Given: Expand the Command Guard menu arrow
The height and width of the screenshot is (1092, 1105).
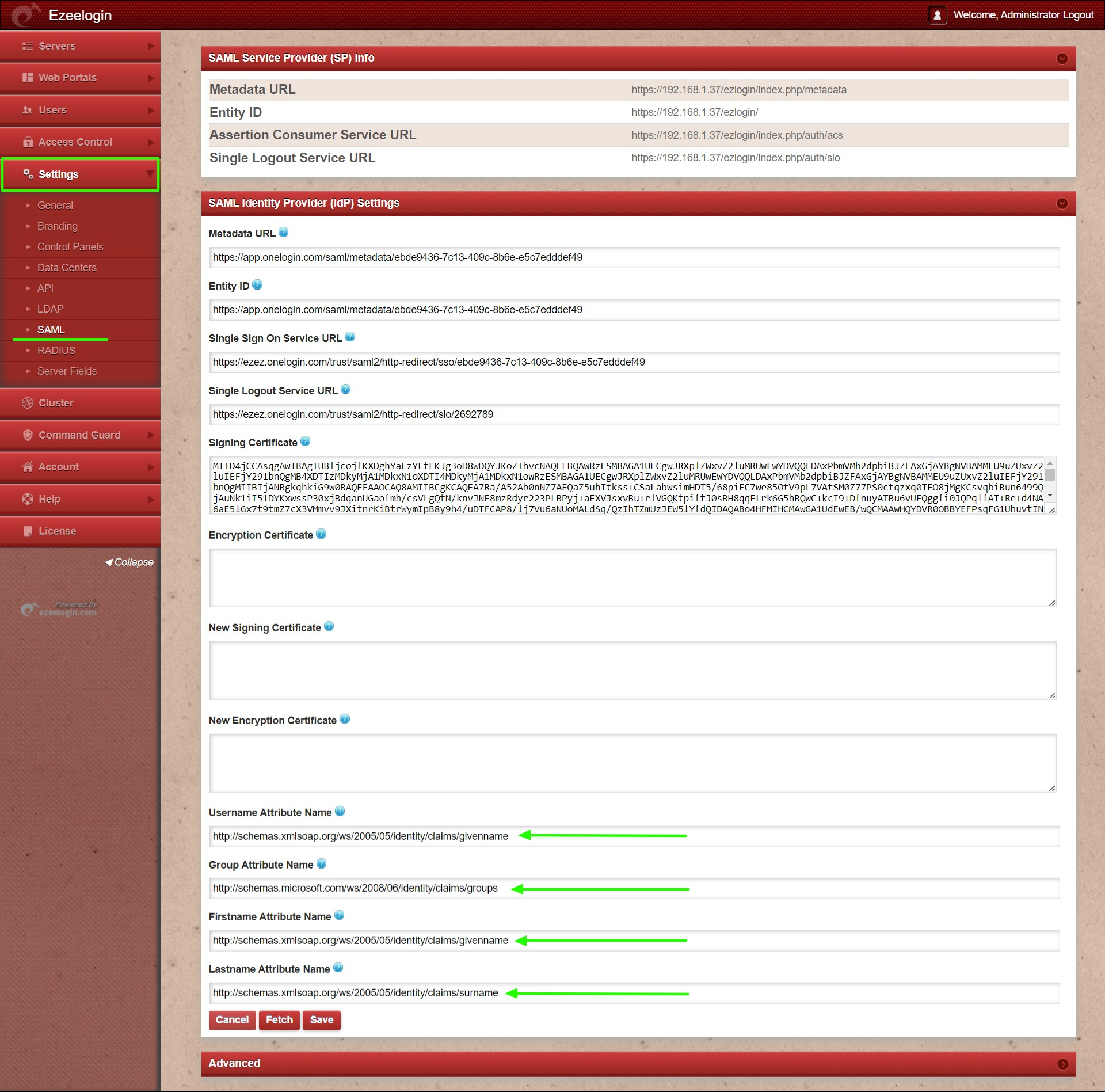Looking at the screenshot, I should click(x=151, y=435).
